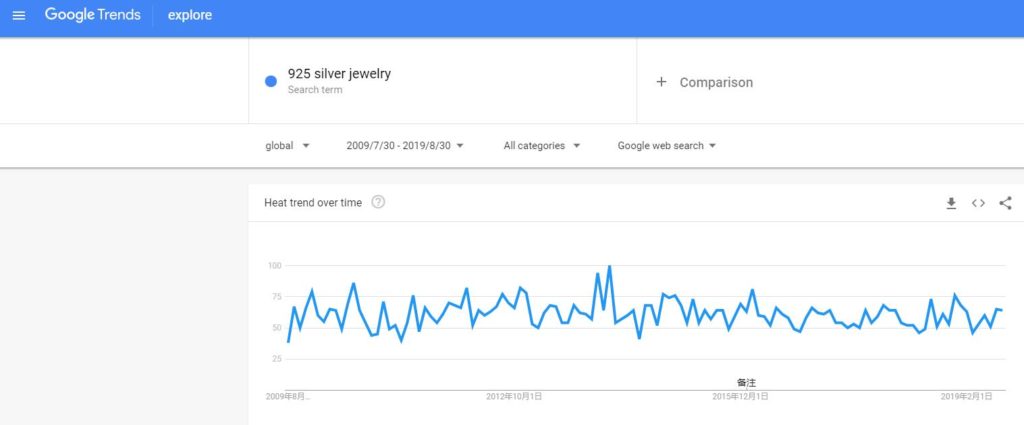Click the plus icon to add comparison

(661, 82)
